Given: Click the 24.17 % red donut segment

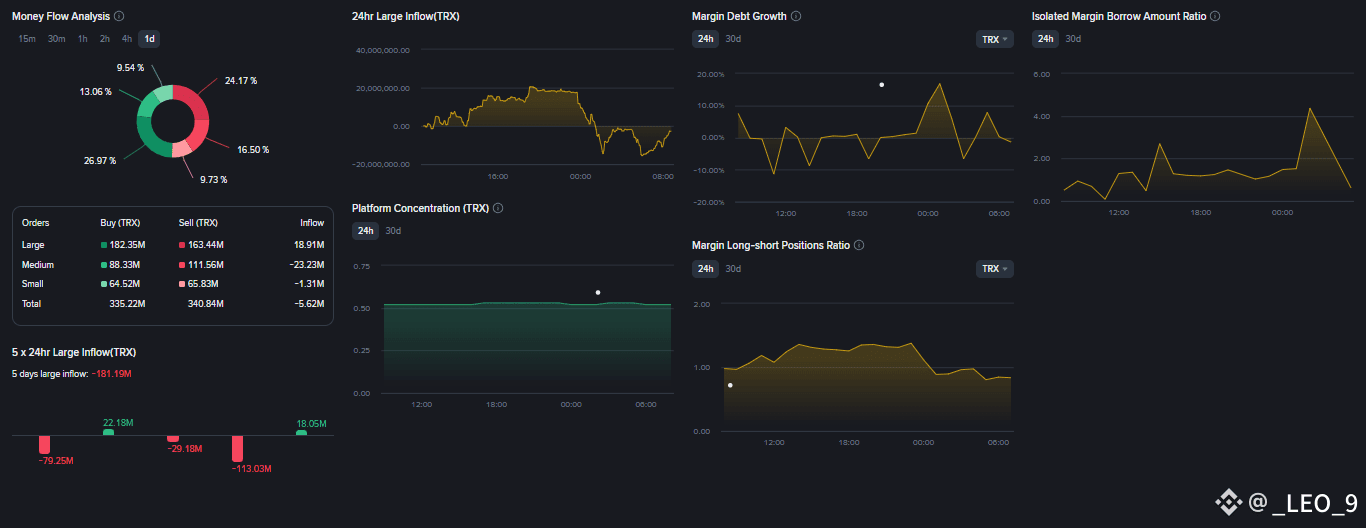Looking at the screenshot, I should [x=194, y=101].
